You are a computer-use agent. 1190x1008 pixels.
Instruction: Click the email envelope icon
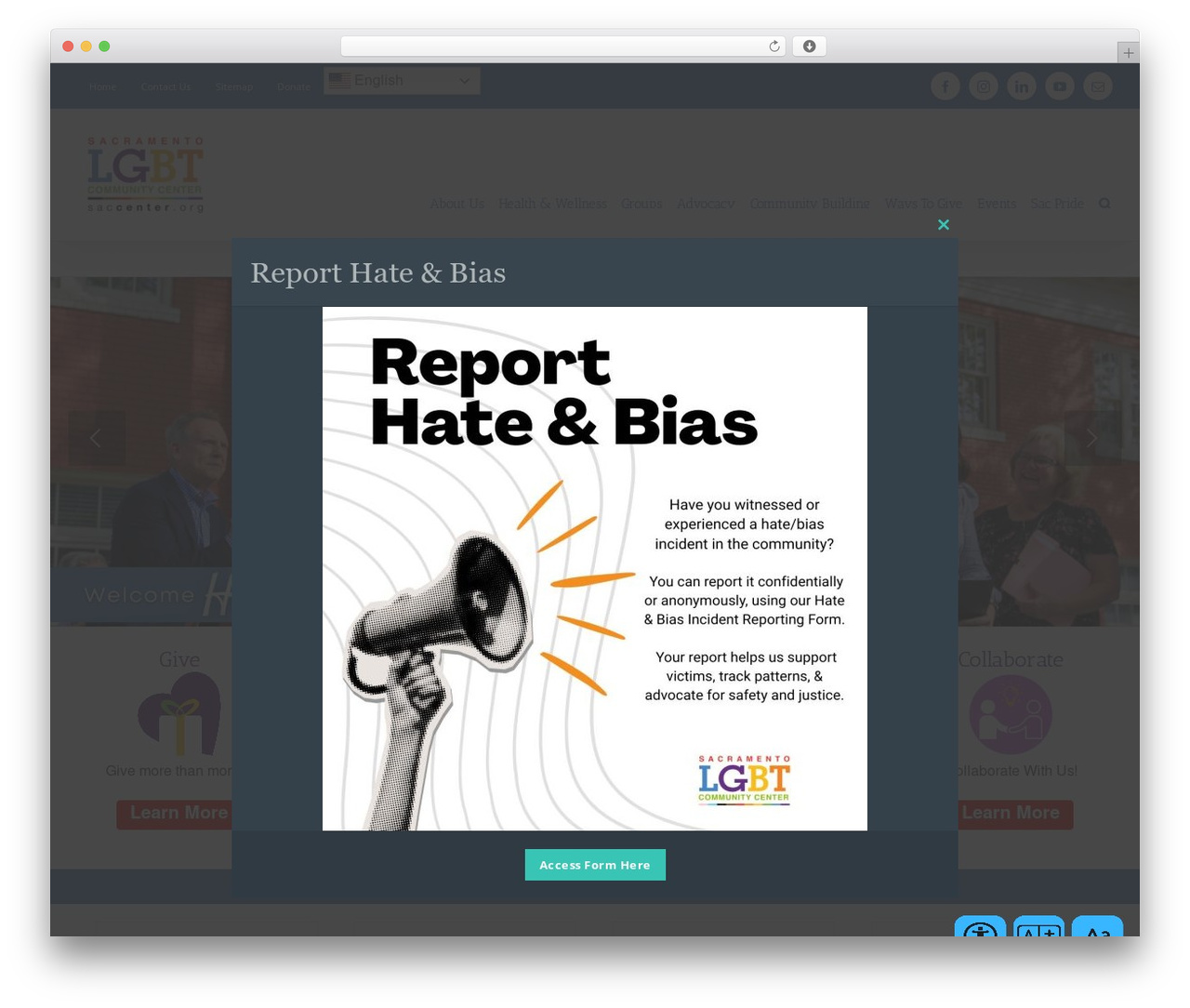point(1098,86)
